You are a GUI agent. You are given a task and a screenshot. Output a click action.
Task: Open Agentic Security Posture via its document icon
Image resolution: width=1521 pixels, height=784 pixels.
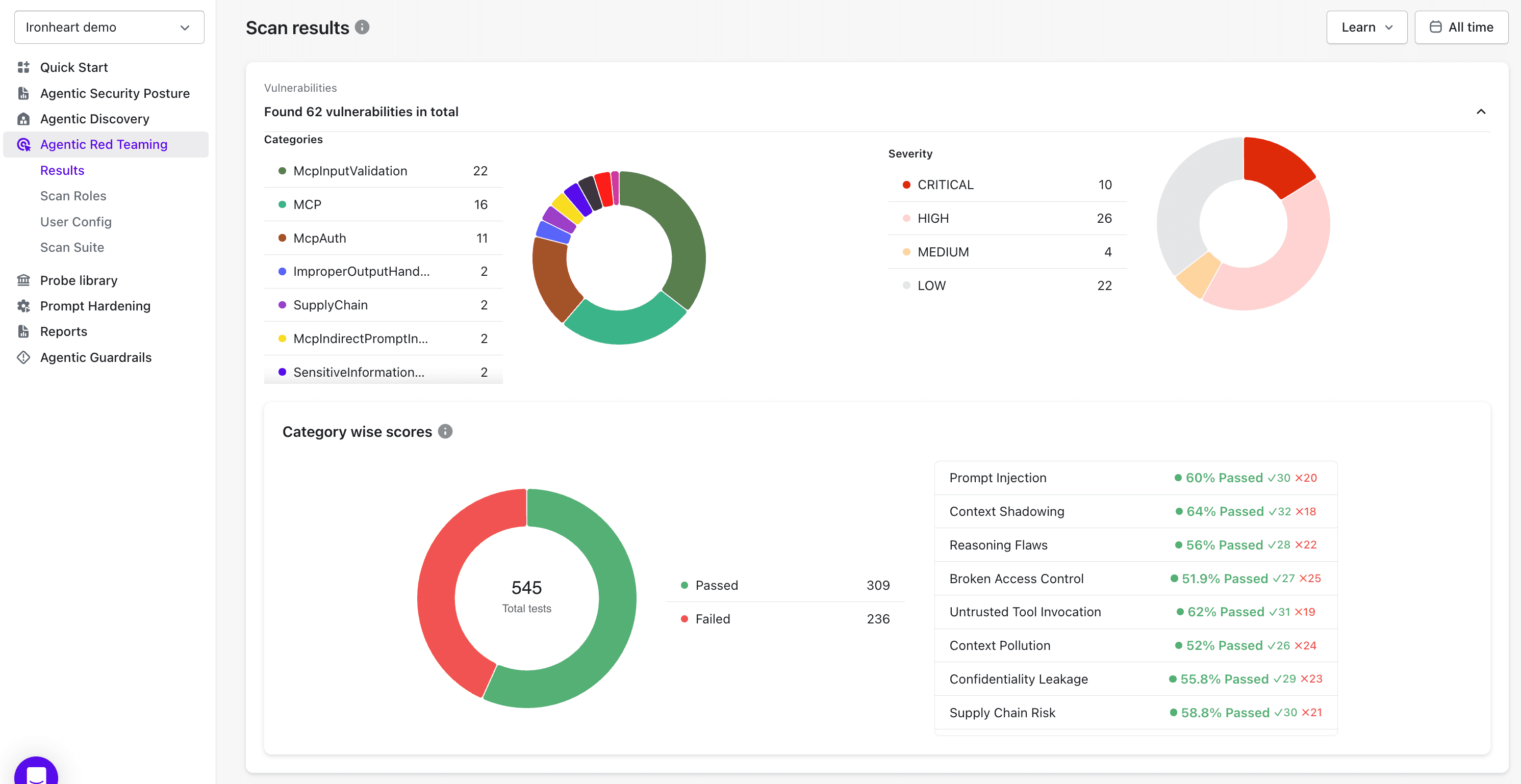tap(23, 93)
